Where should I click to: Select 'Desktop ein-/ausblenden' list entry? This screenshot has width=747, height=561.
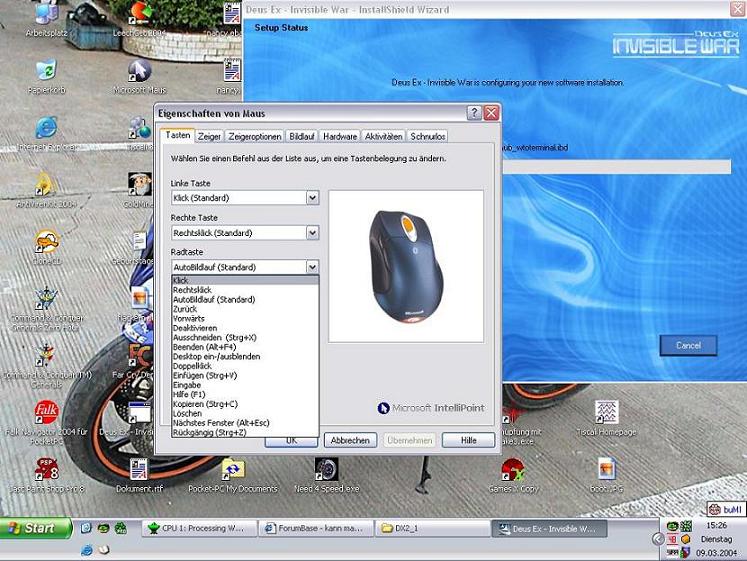(x=245, y=356)
